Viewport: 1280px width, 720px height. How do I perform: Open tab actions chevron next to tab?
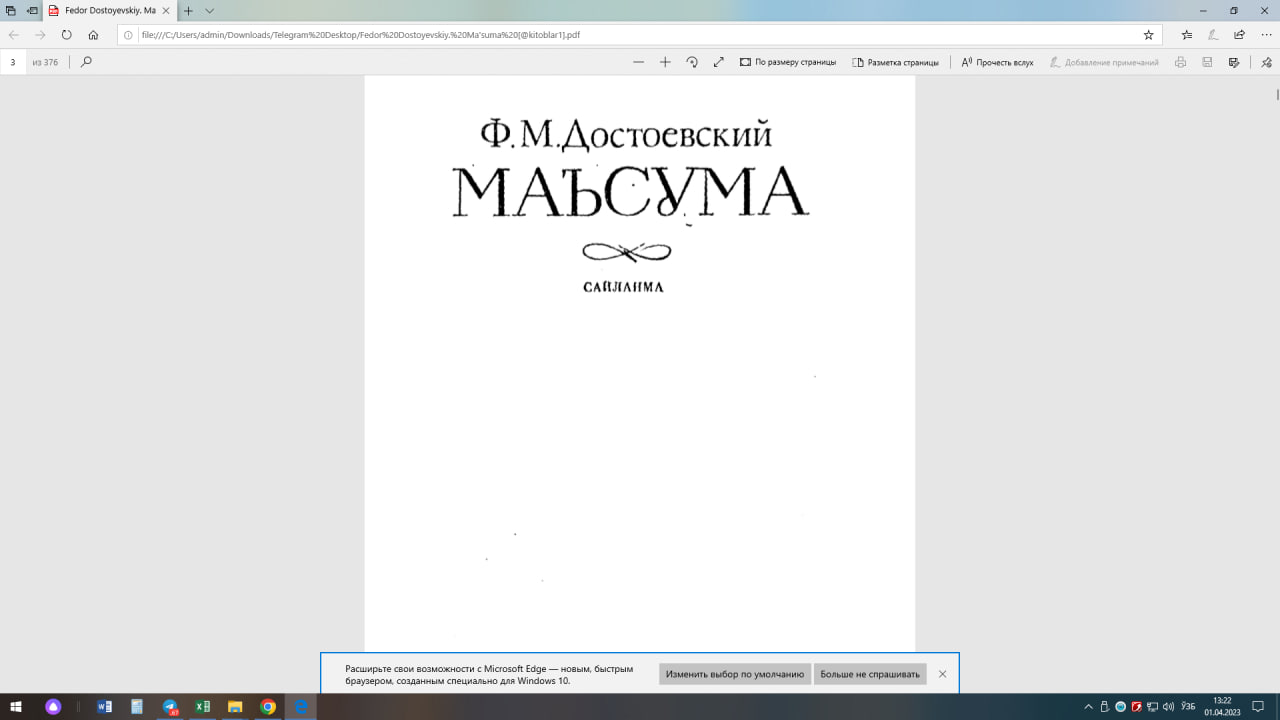tap(207, 13)
